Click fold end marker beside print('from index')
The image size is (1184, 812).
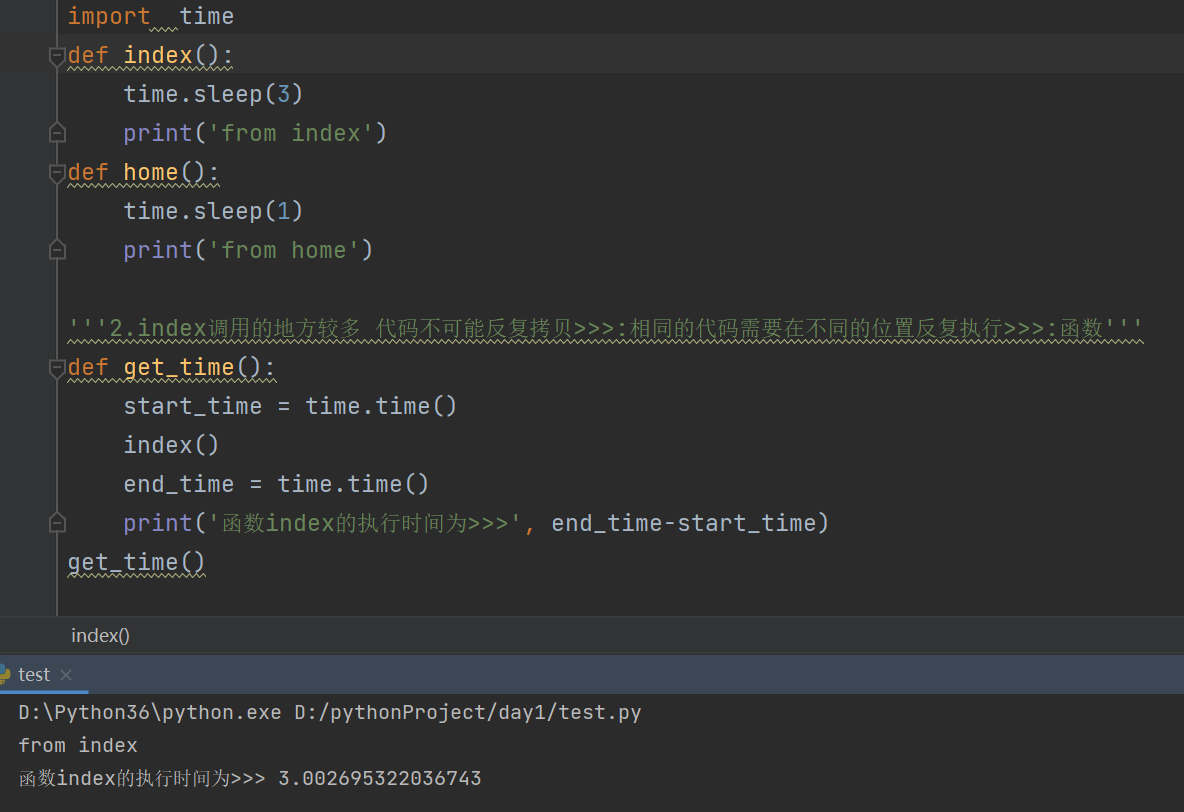pyautogui.click(x=57, y=134)
